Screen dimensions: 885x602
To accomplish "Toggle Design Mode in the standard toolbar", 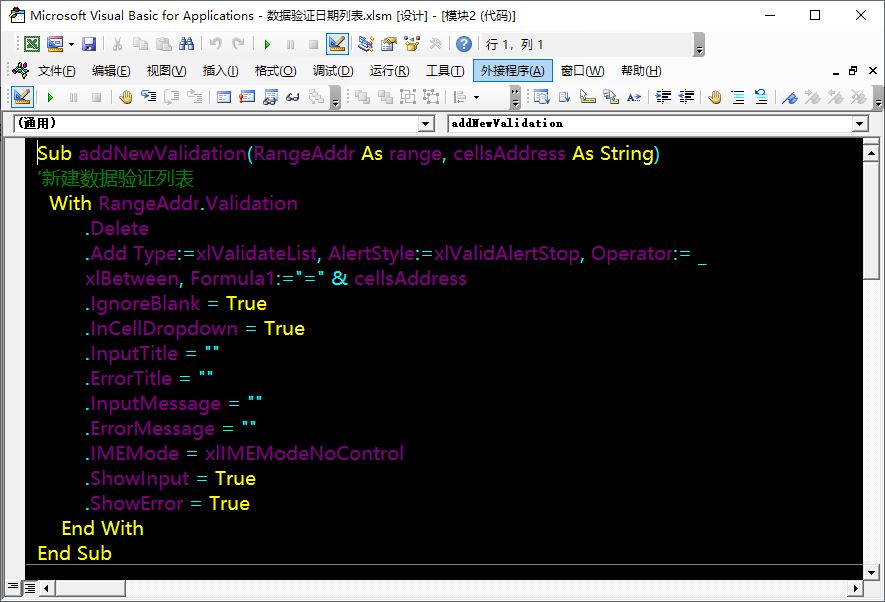I will point(337,44).
